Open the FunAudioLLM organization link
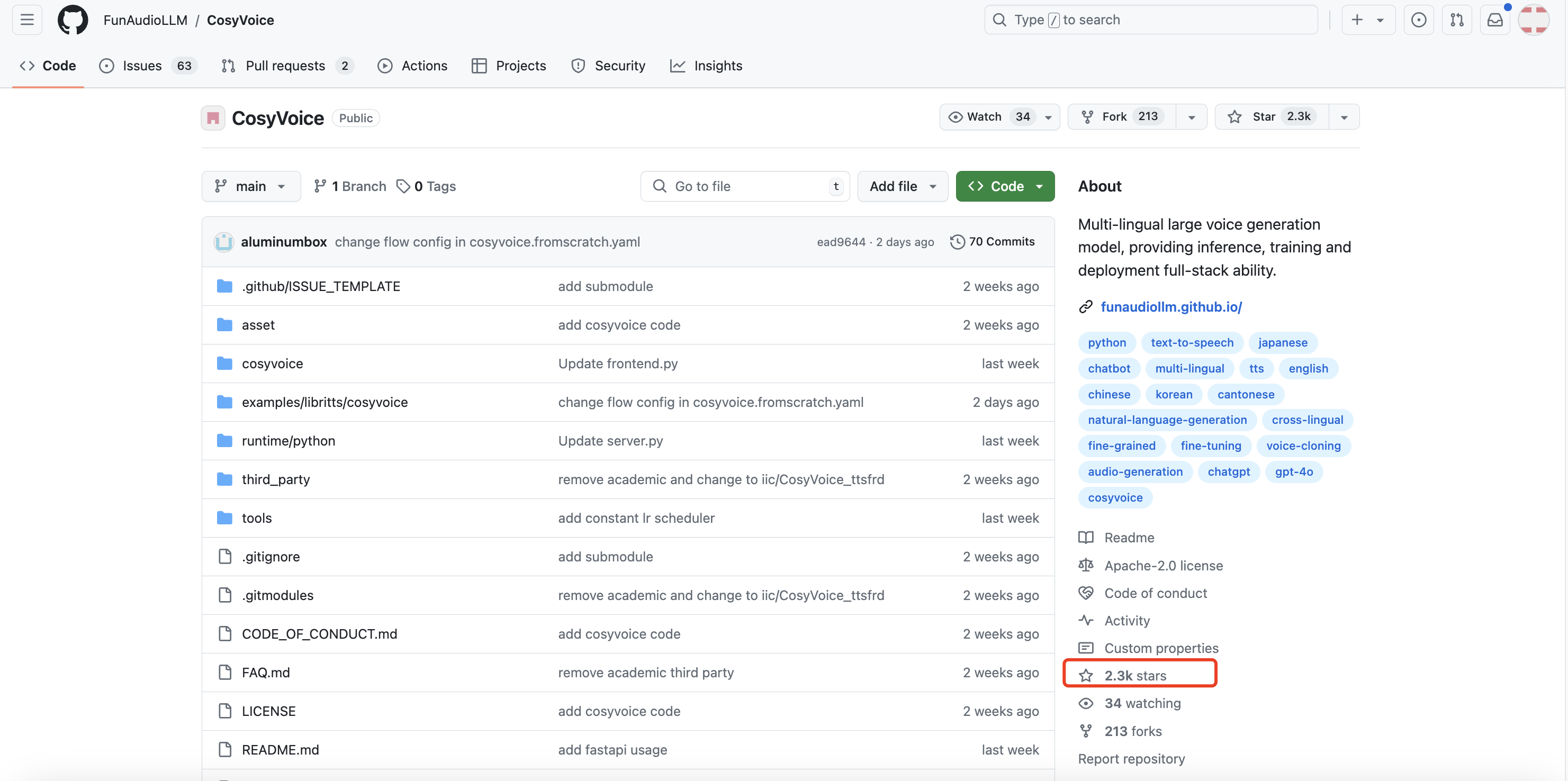 click(x=145, y=20)
